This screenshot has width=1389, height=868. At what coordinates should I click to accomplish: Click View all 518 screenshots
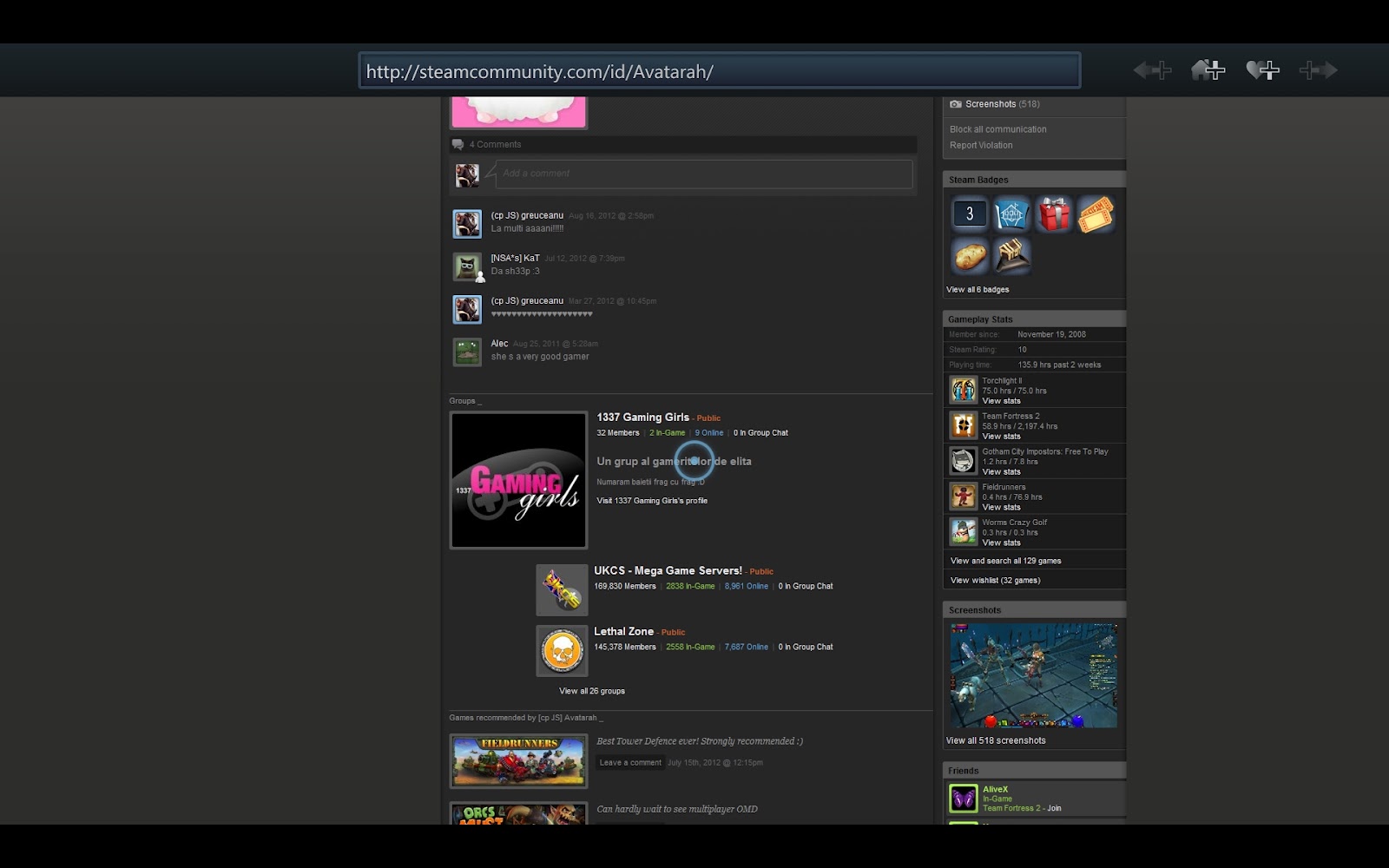[x=996, y=740]
